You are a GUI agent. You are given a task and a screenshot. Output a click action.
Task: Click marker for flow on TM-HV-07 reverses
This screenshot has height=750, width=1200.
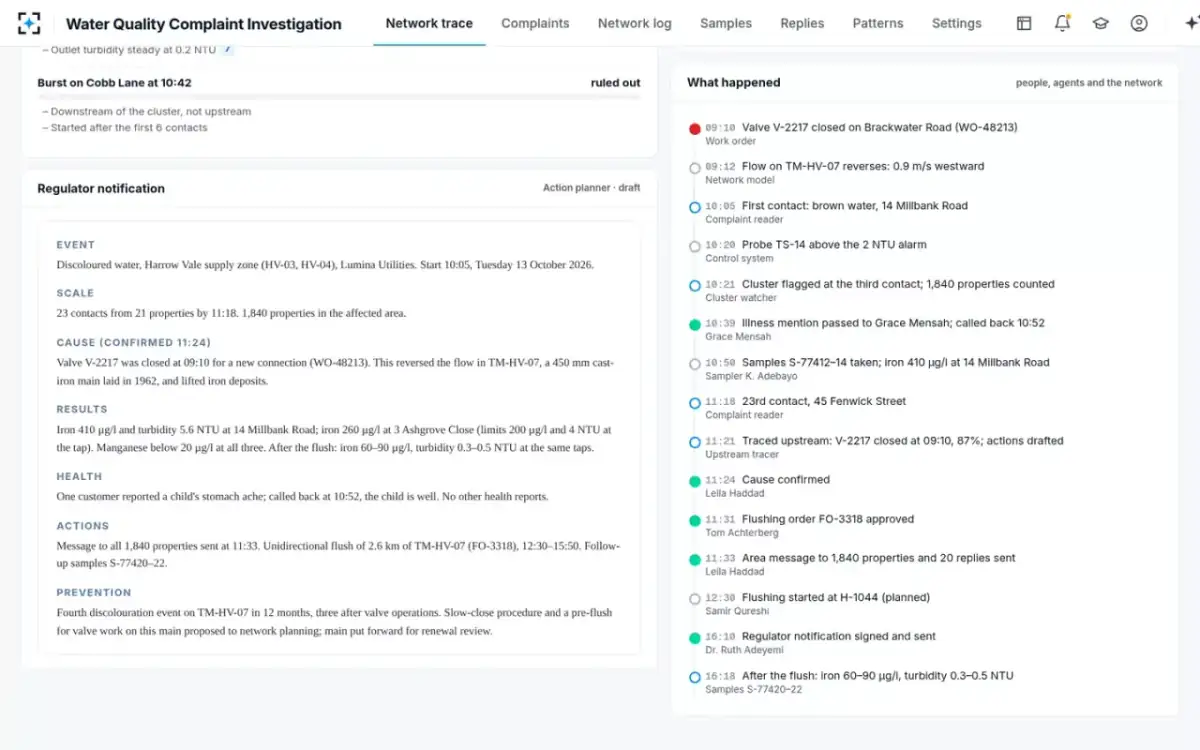coord(695,168)
